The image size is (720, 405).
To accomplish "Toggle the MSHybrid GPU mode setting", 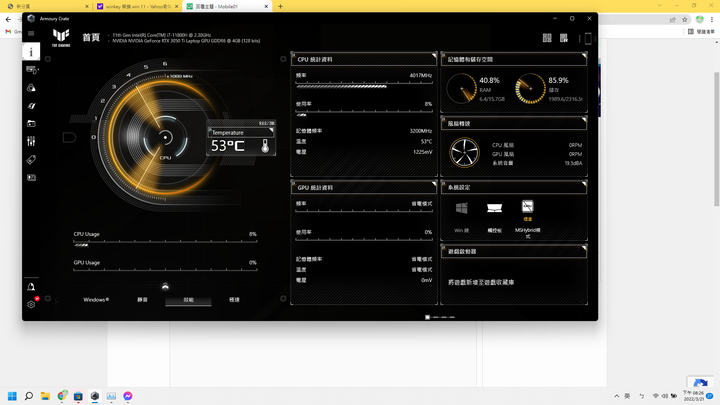I will (x=528, y=206).
